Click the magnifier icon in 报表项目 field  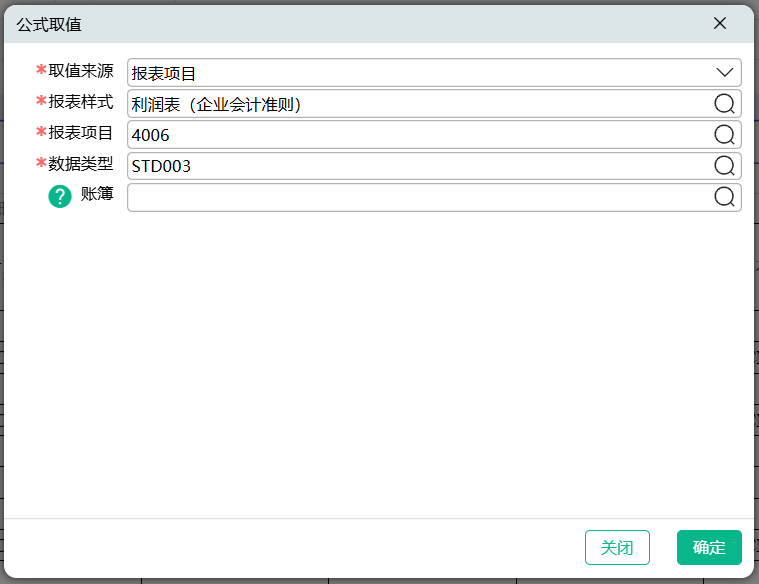(724, 135)
